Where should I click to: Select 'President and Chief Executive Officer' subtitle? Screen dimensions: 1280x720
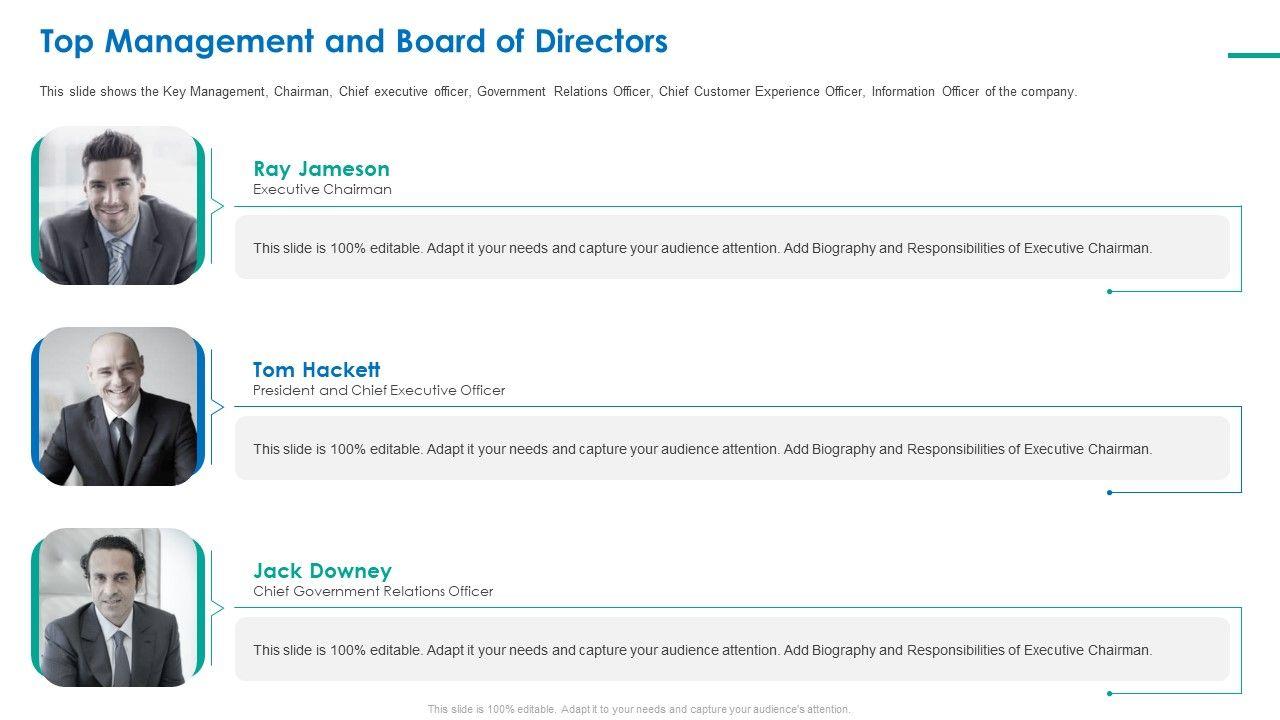pos(379,391)
